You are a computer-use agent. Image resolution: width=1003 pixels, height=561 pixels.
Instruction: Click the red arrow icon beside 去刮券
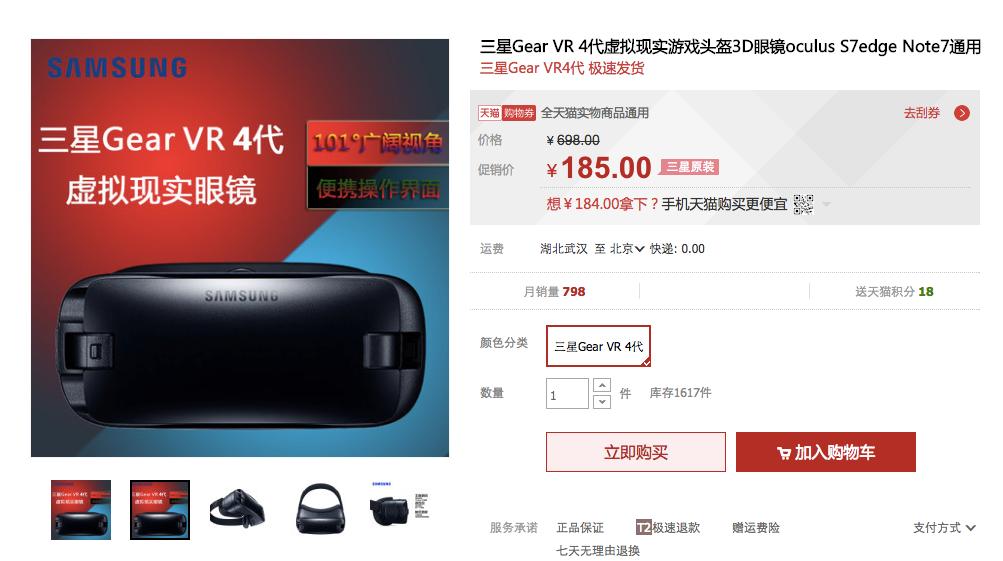click(x=961, y=113)
